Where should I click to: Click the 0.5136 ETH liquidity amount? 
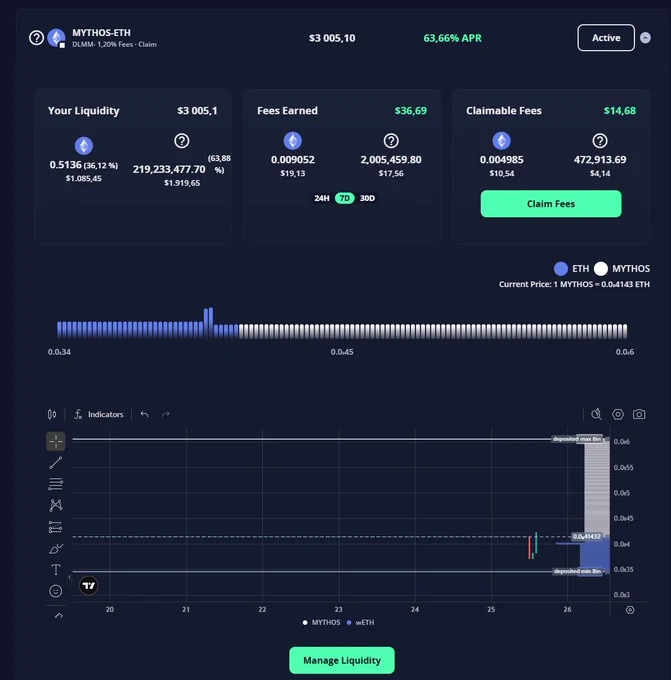pos(65,165)
